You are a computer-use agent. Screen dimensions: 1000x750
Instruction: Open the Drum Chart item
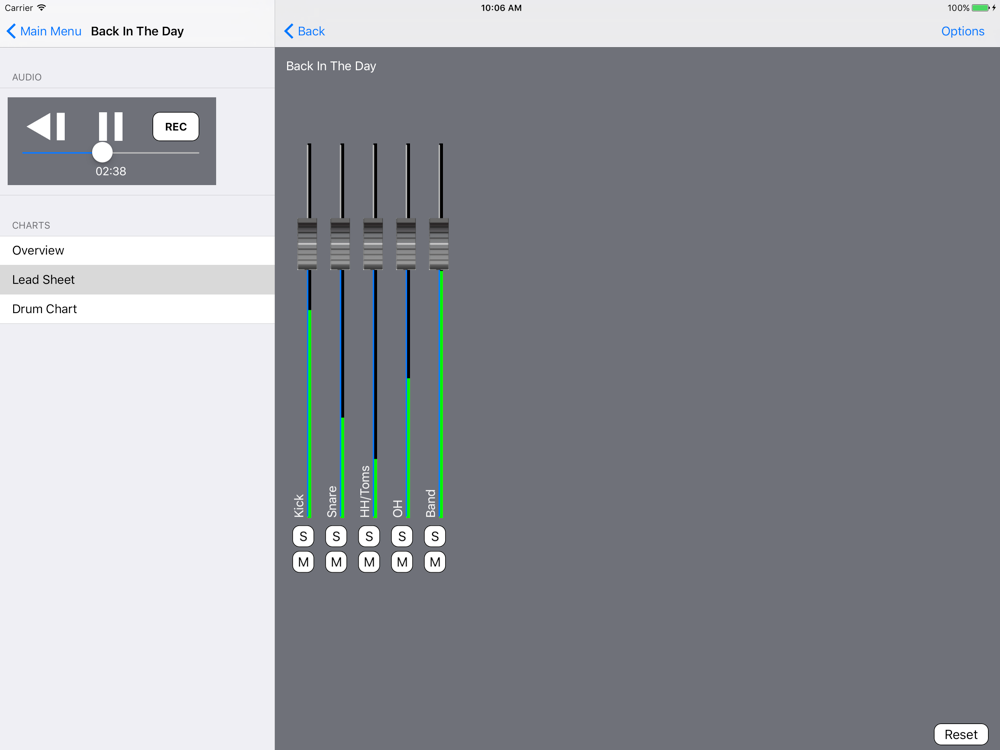(x=137, y=309)
